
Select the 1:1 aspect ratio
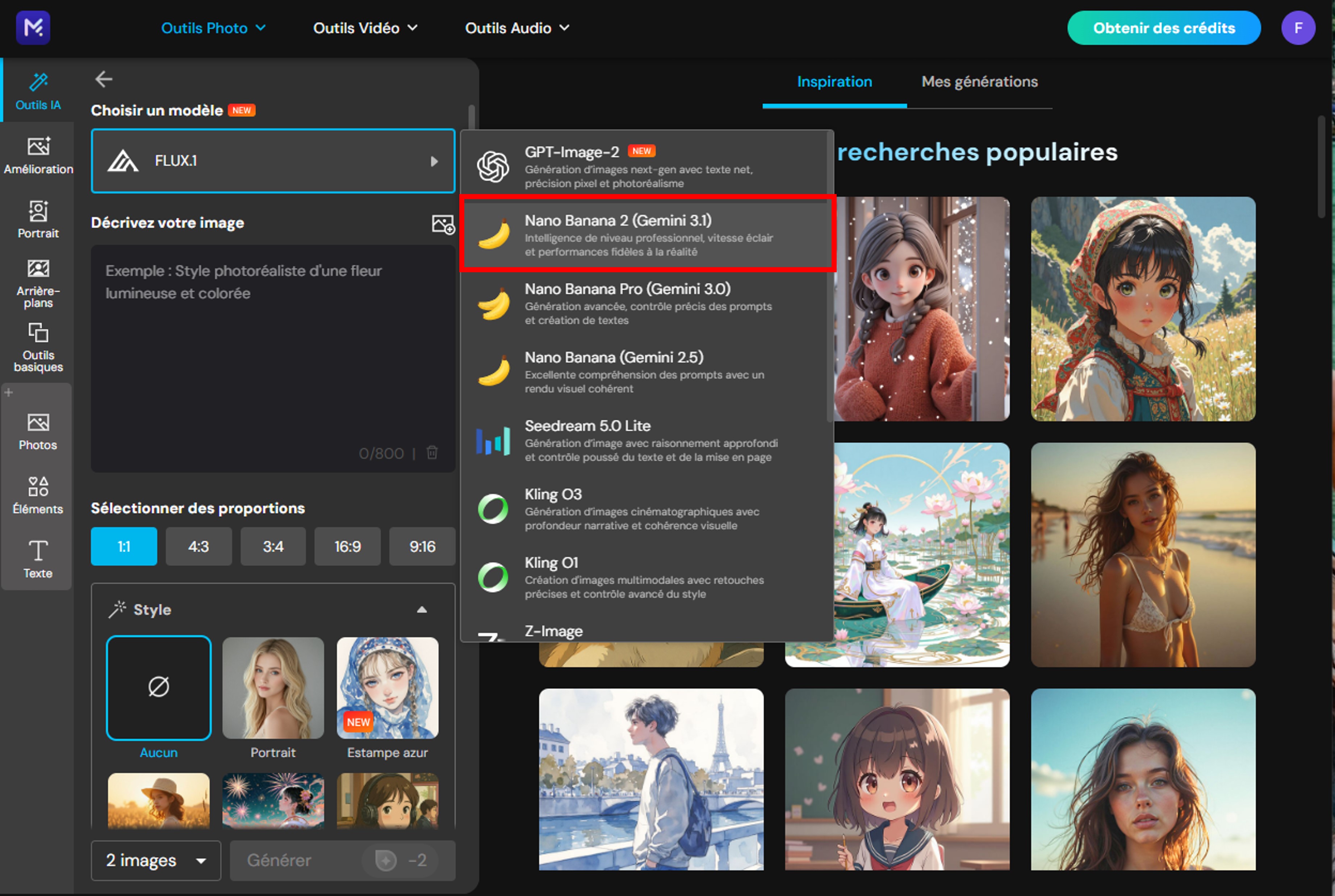click(x=124, y=546)
